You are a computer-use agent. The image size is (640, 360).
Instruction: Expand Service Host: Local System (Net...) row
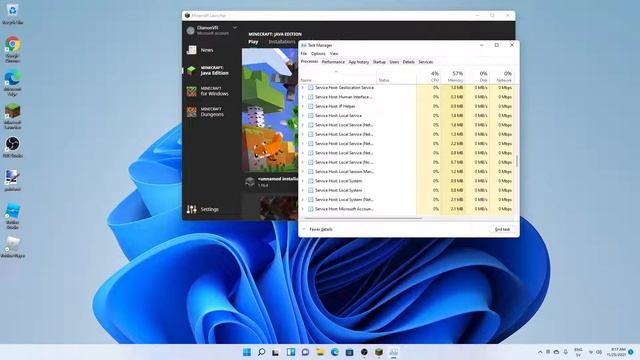click(302, 200)
